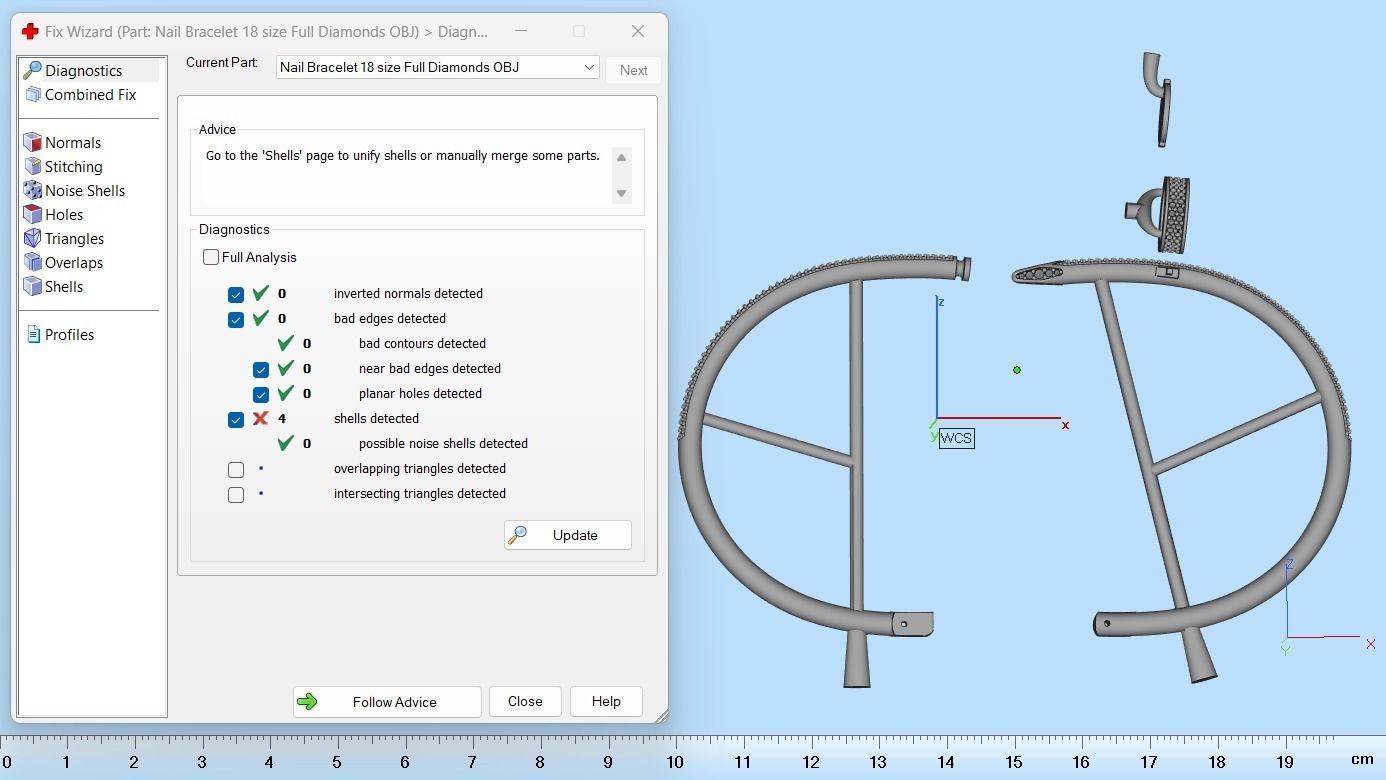Screen dimensions: 1386x780
Task: Click 'bad contours detected' text
Action: coord(422,343)
